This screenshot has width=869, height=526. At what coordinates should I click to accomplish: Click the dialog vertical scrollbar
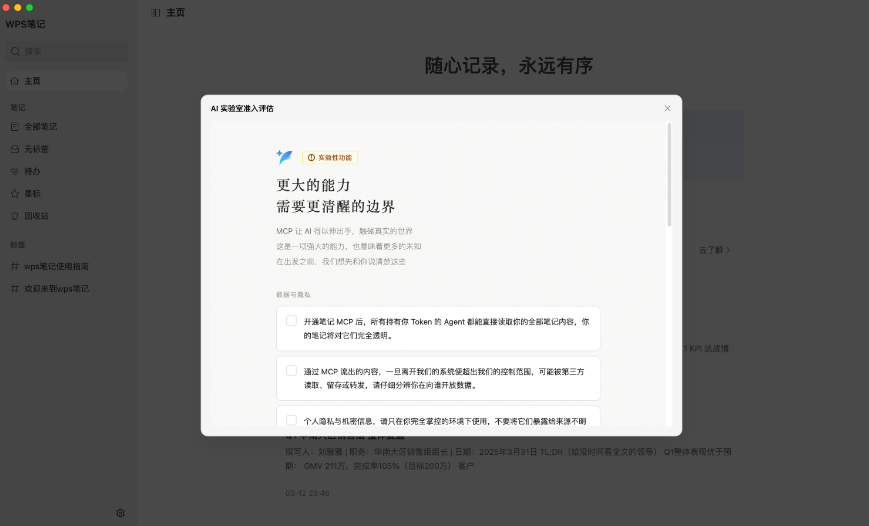click(x=669, y=175)
